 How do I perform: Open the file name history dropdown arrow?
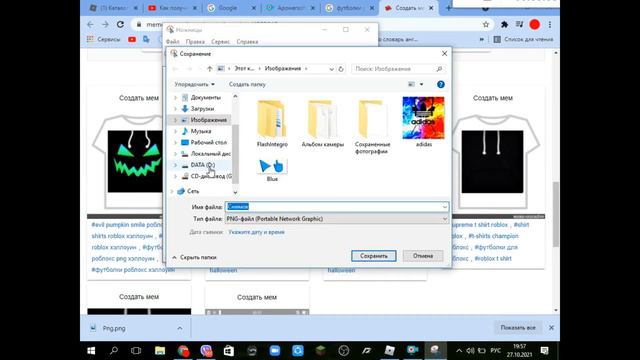coord(444,207)
